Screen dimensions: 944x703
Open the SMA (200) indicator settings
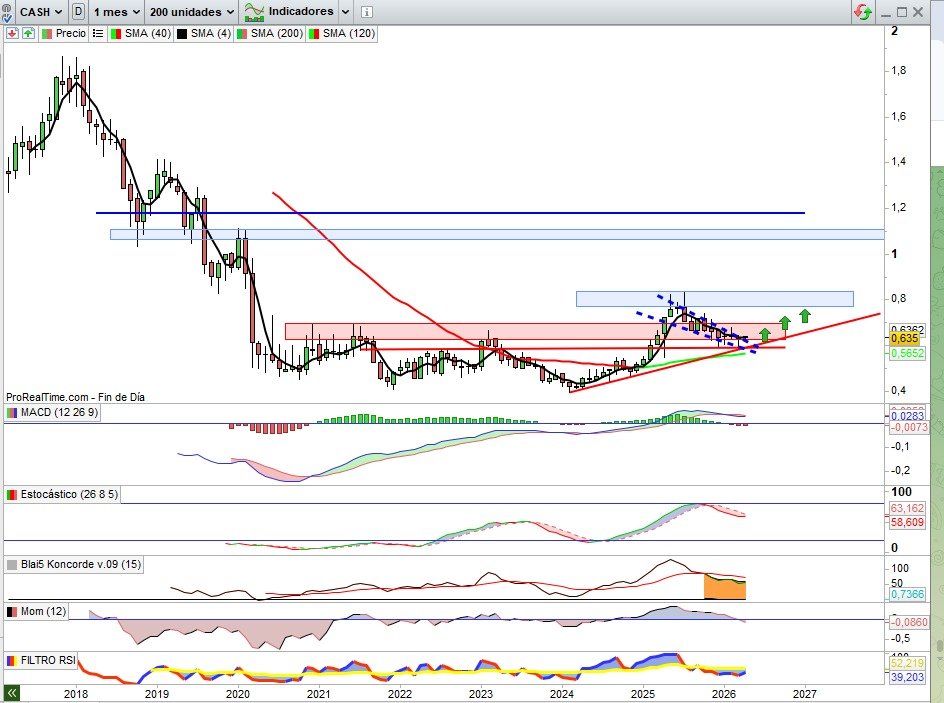270,34
